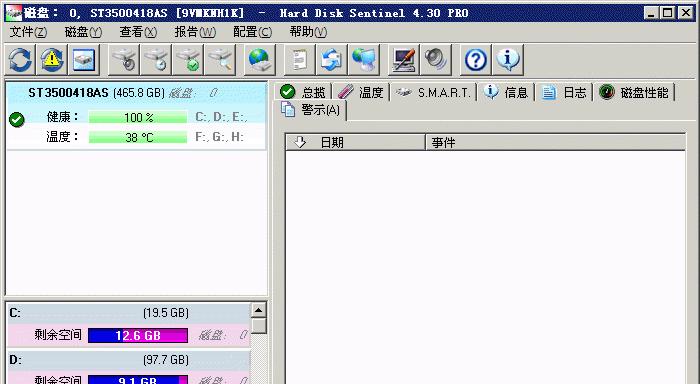The image size is (700, 384).
Task: Click the speaker sound toolbar icon
Action: pos(436,59)
